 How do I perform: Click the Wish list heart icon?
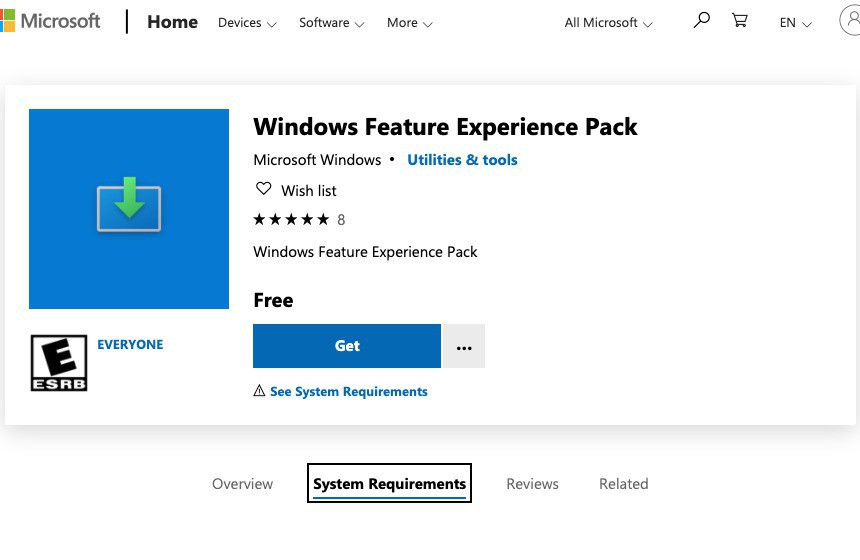264,189
